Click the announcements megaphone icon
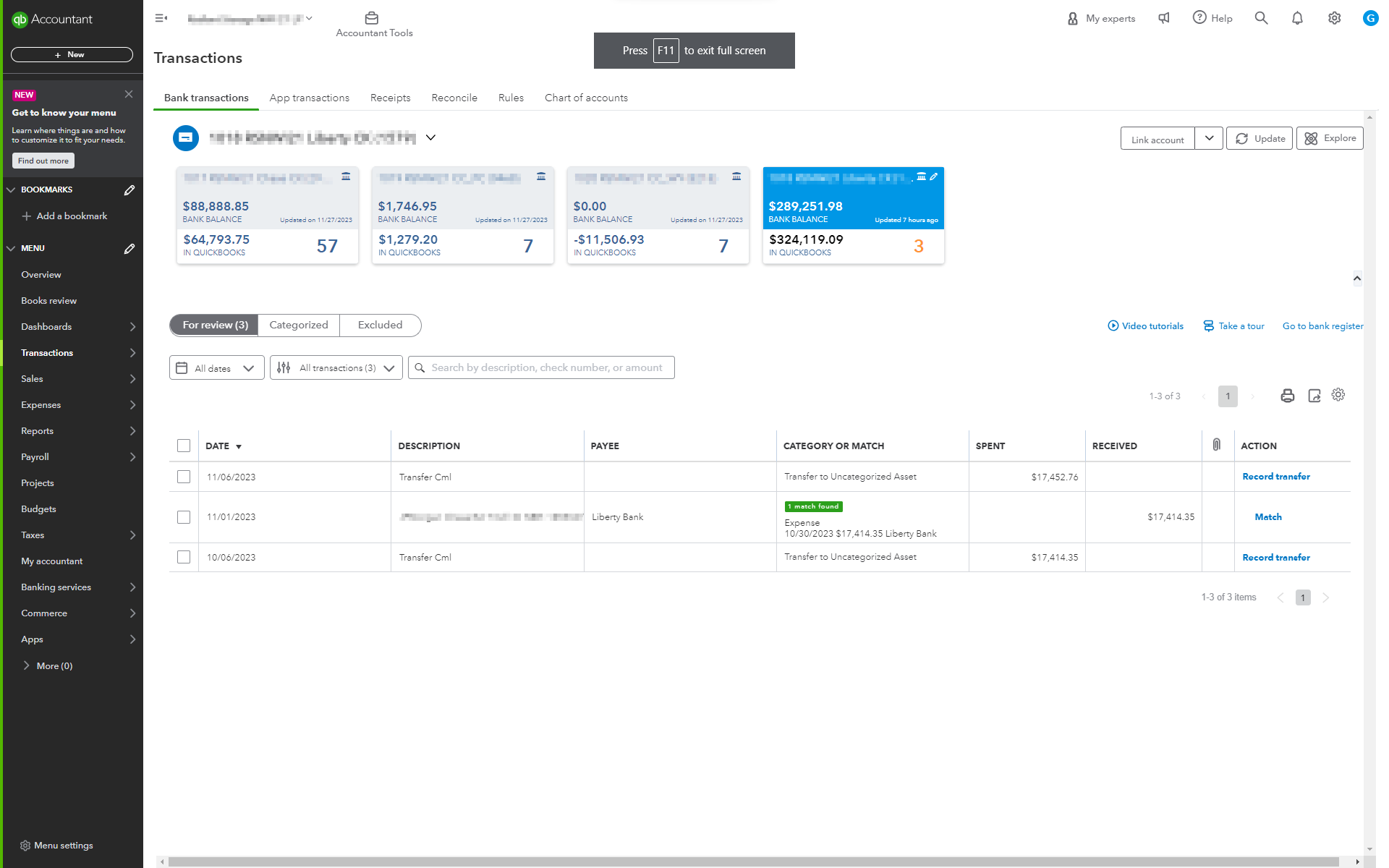 pyautogui.click(x=1163, y=18)
